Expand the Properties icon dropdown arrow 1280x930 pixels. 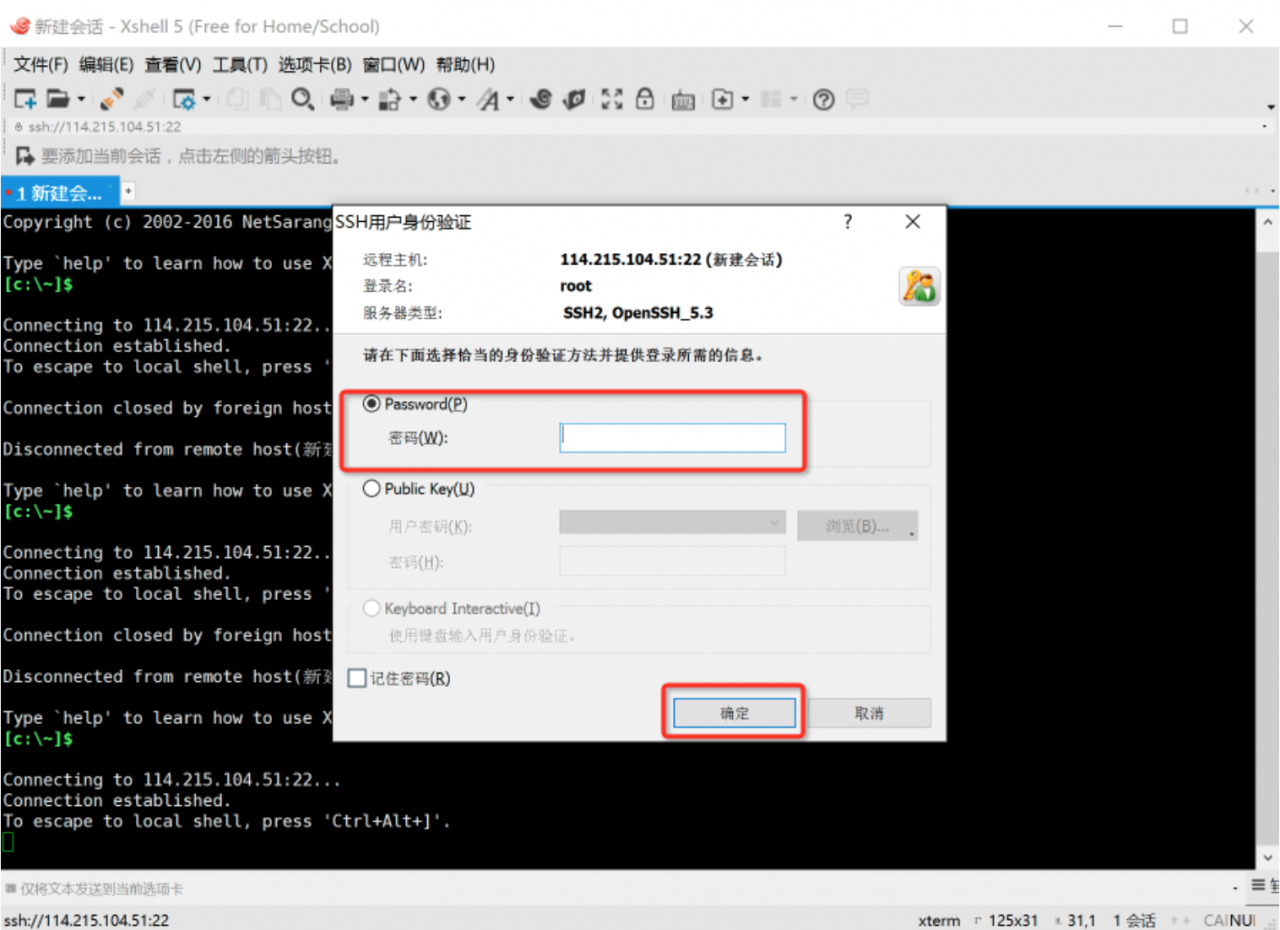pos(207,99)
